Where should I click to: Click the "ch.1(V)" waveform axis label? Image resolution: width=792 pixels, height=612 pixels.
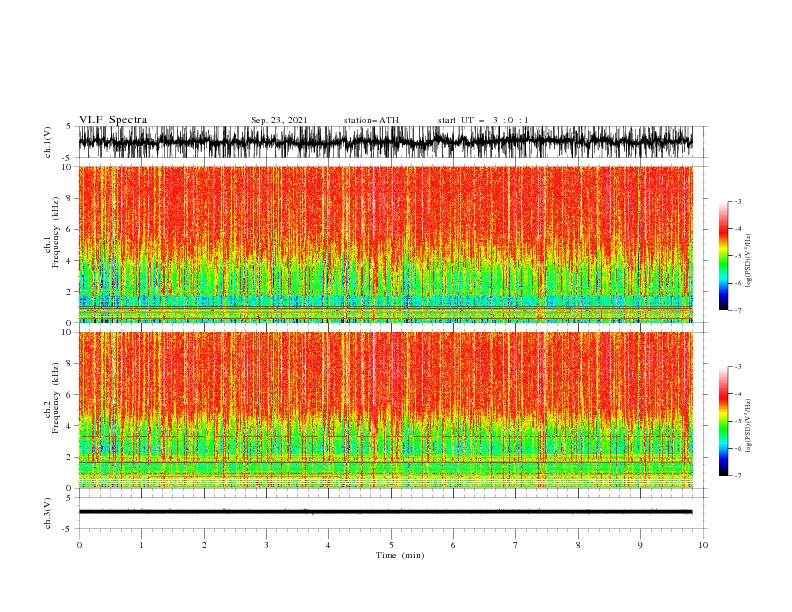click(48, 142)
